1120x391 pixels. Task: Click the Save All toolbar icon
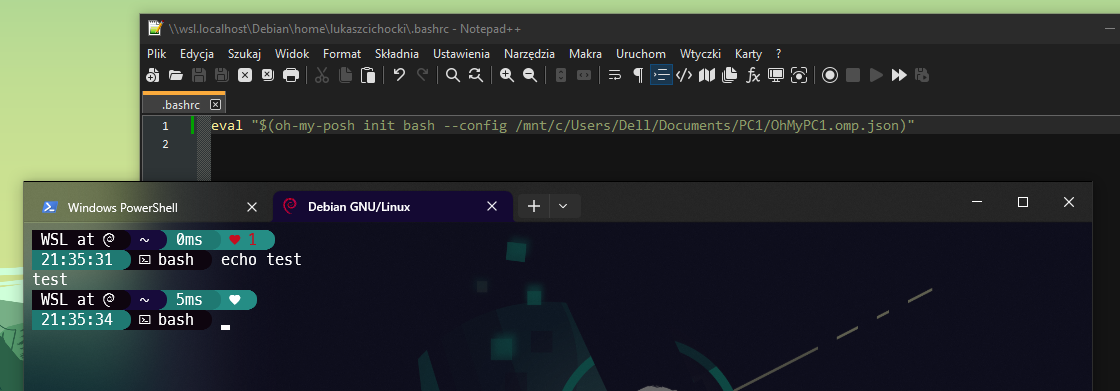(222, 75)
